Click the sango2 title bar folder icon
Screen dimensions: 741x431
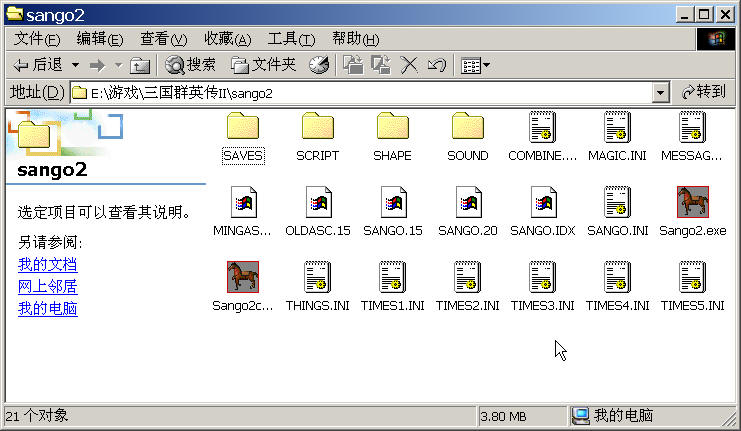[14, 14]
